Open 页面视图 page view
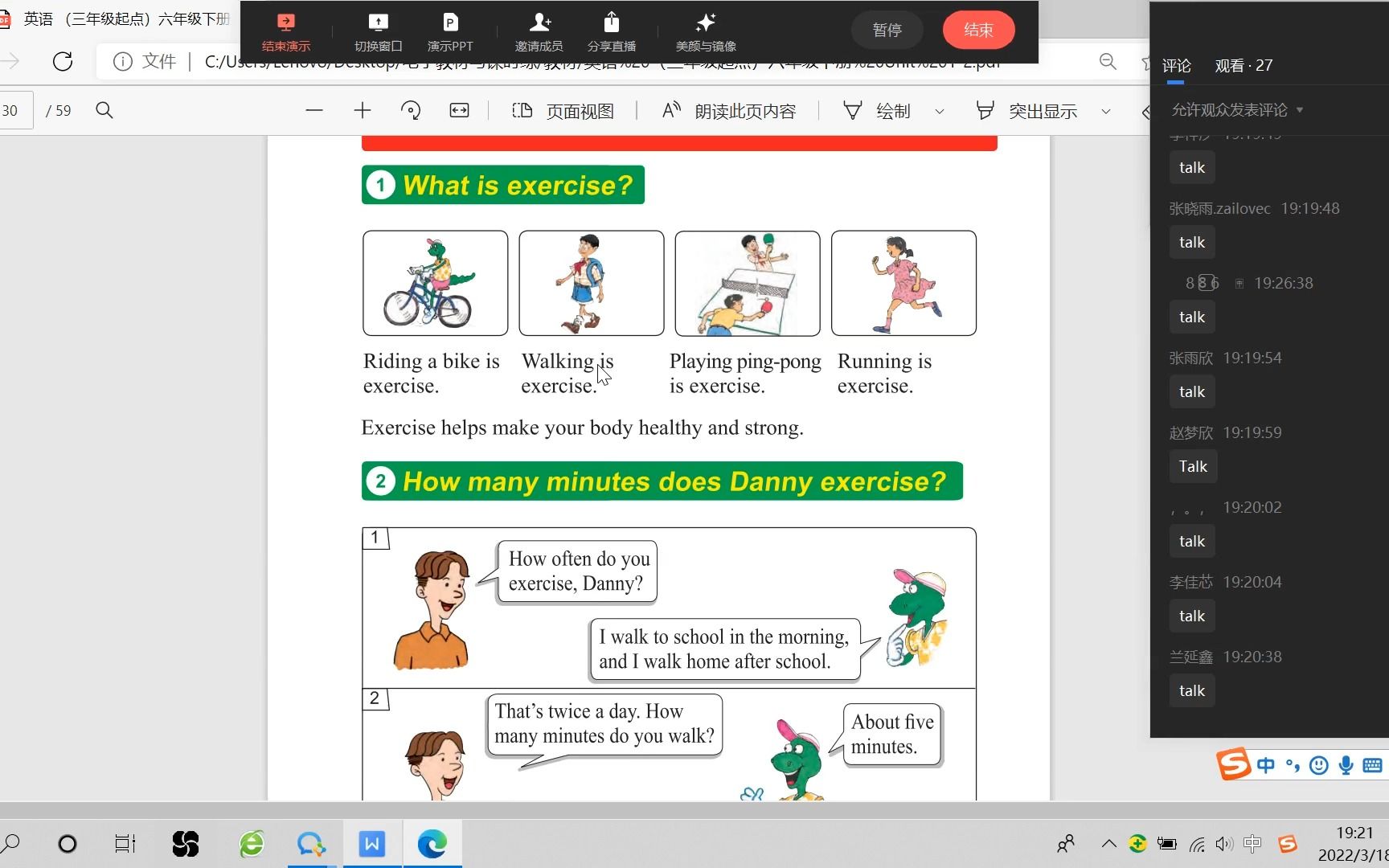This screenshot has height=868, width=1389. click(563, 111)
